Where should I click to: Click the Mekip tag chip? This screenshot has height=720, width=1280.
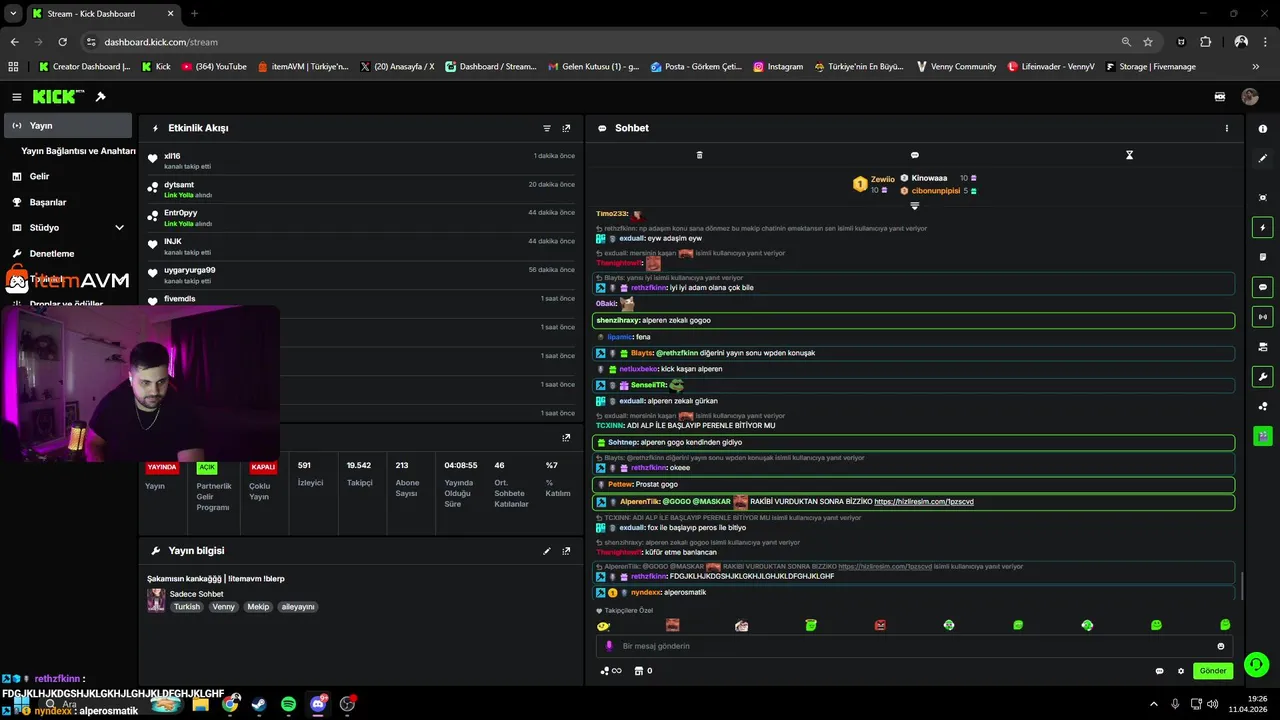pos(258,607)
